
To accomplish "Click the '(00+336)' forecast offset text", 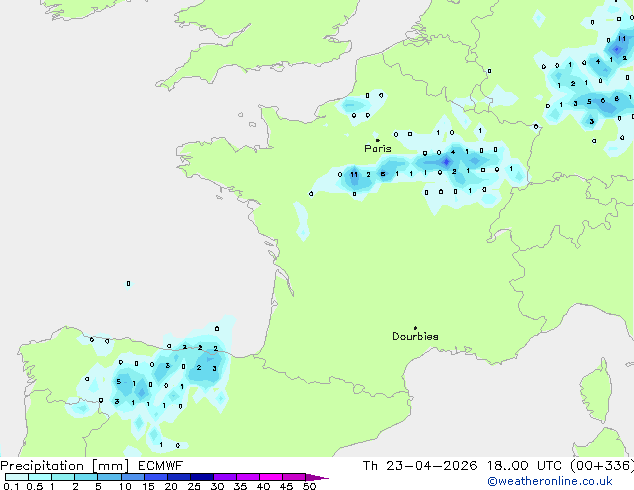I will point(602,466).
